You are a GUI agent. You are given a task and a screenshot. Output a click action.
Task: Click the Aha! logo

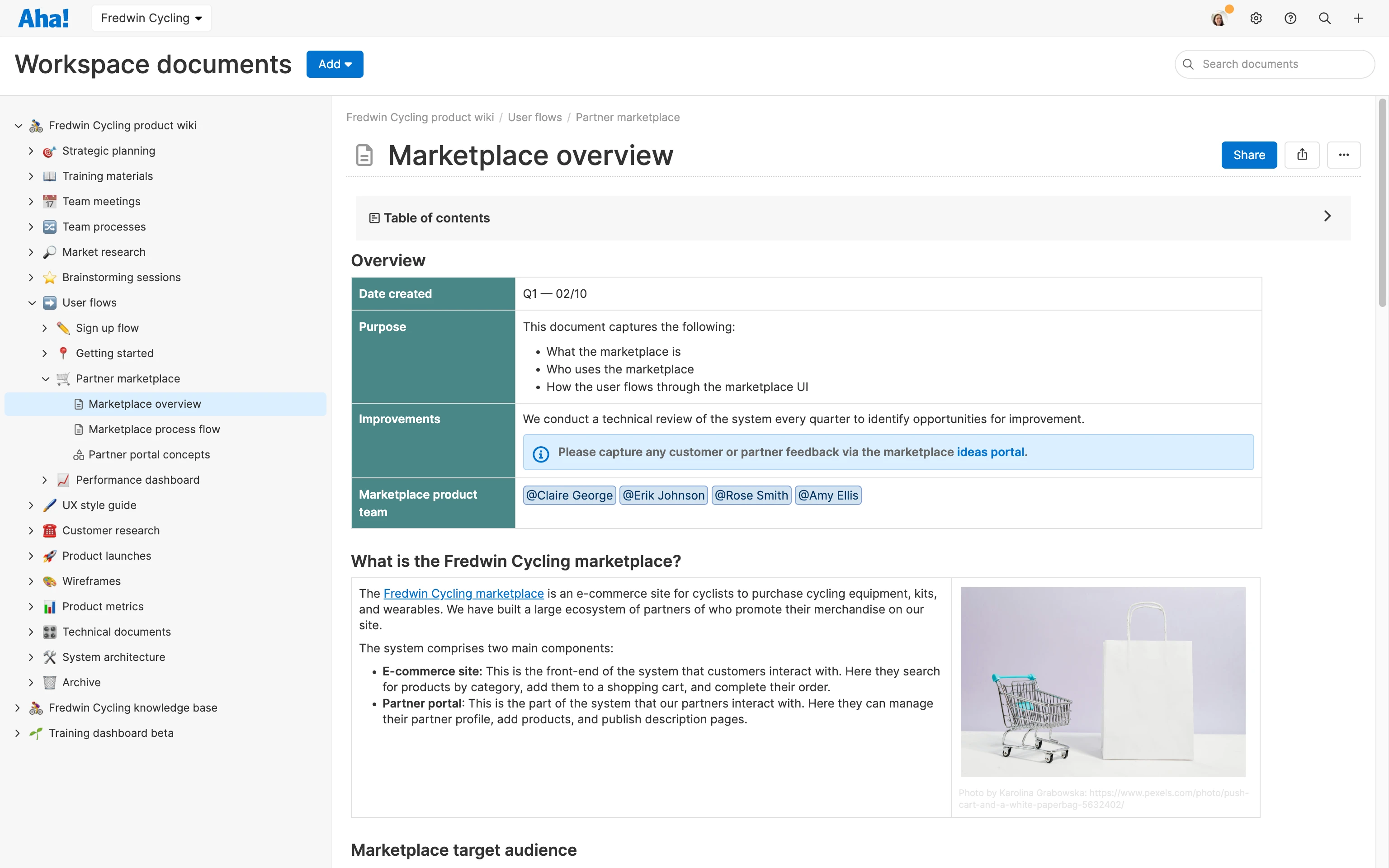coord(43,18)
